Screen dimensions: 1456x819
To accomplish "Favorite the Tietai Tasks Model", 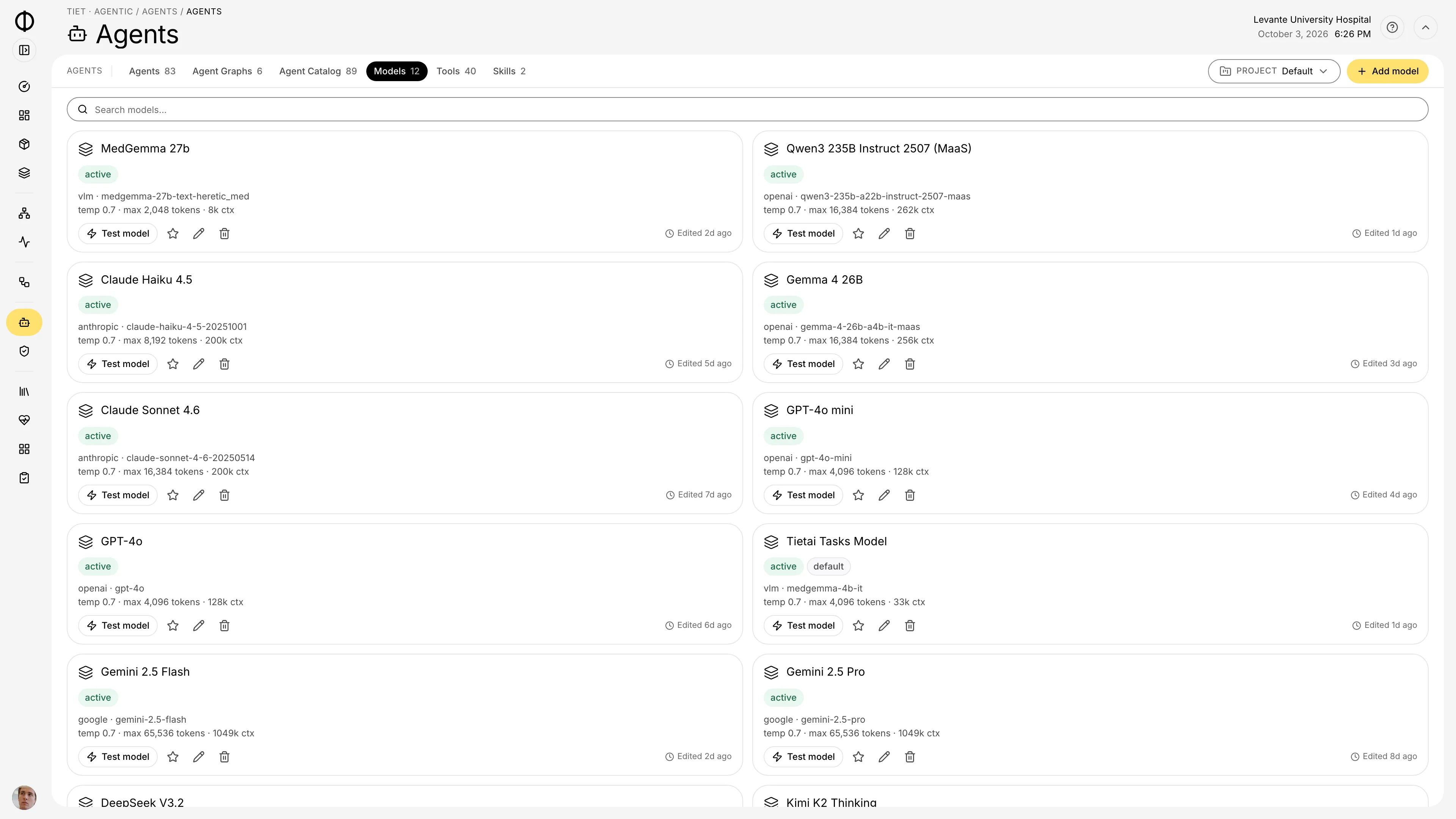I will (x=858, y=626).
